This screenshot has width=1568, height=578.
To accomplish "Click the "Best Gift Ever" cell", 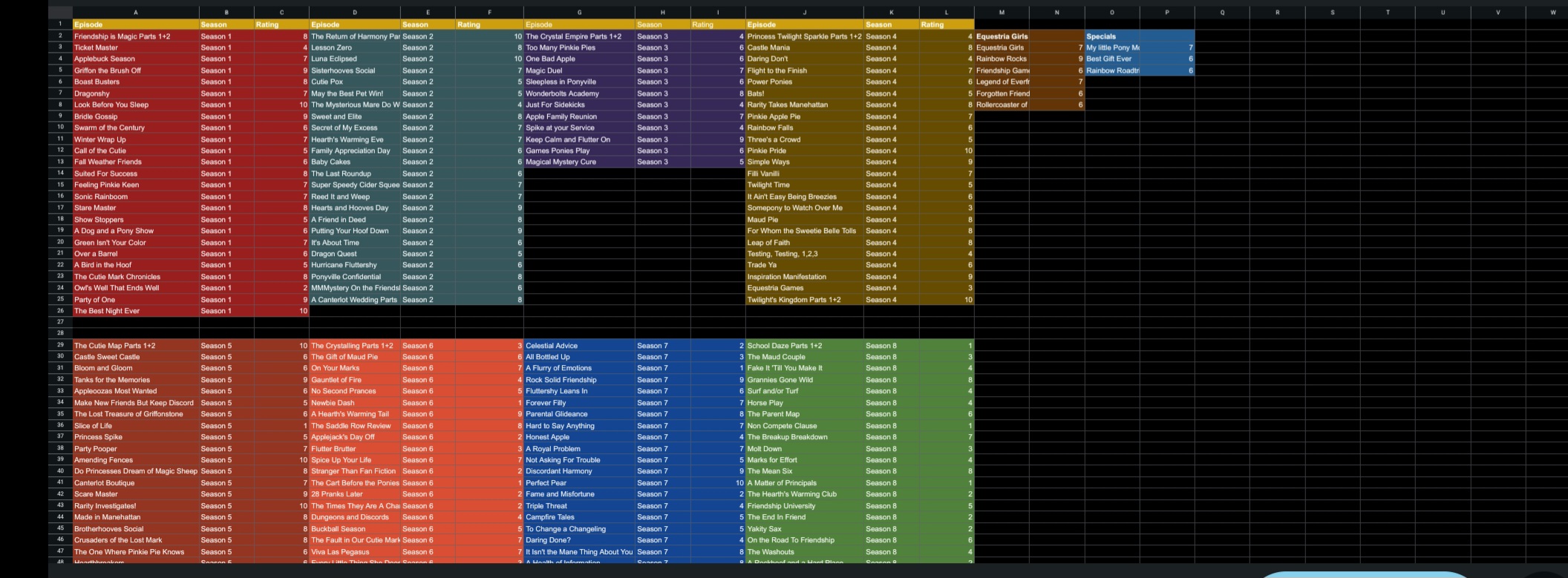I will pyautogui.click(x=1112, y=59).
